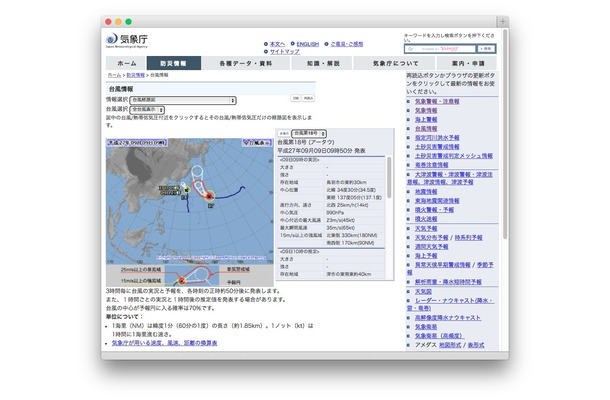Click the 印刷 button above the map

point(296,98)
